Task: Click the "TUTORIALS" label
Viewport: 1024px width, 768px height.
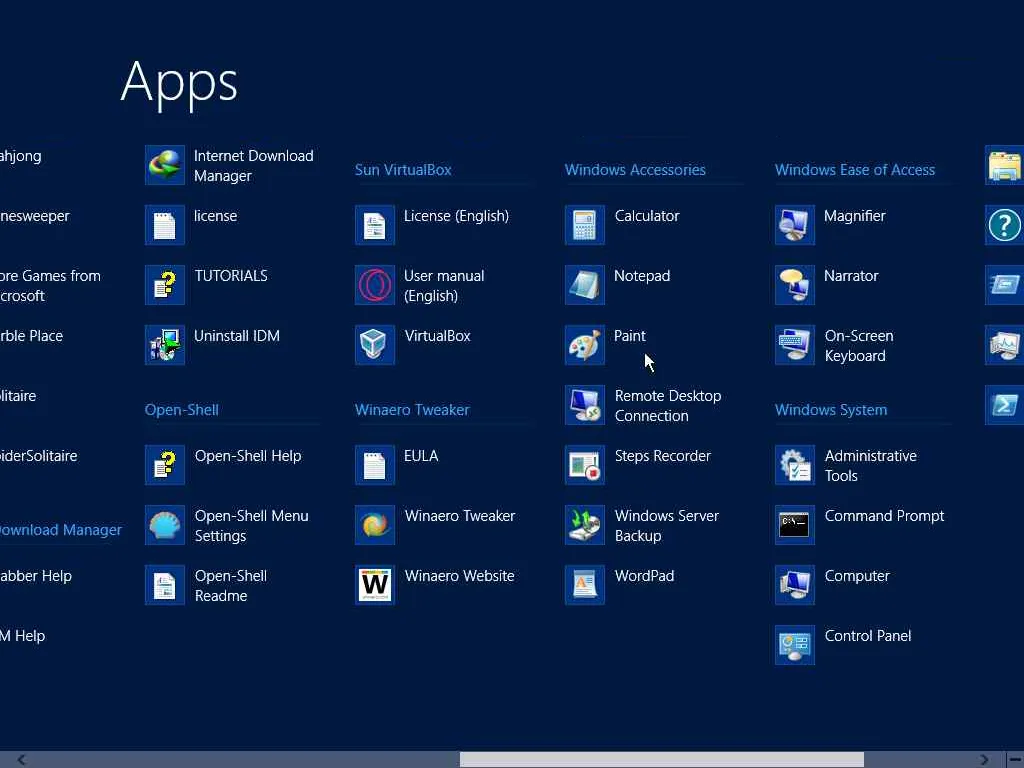Action: point(231,276)
